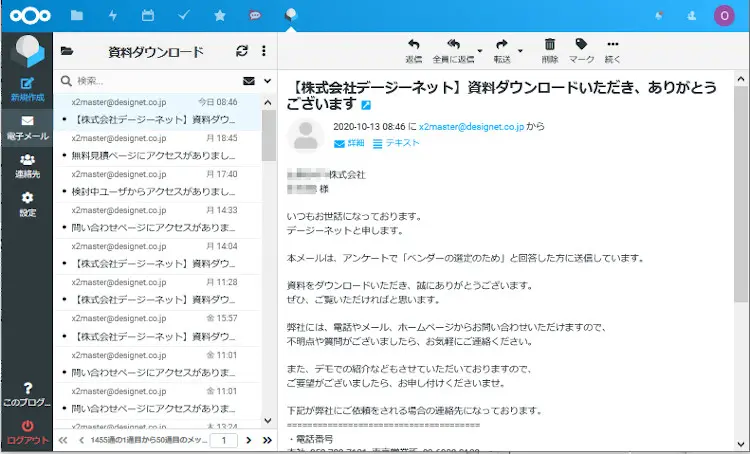Viewport: 750px width, 454px height.
Task: Expand the reply-all dropdown arrow
Action: (x=480, y=51)
